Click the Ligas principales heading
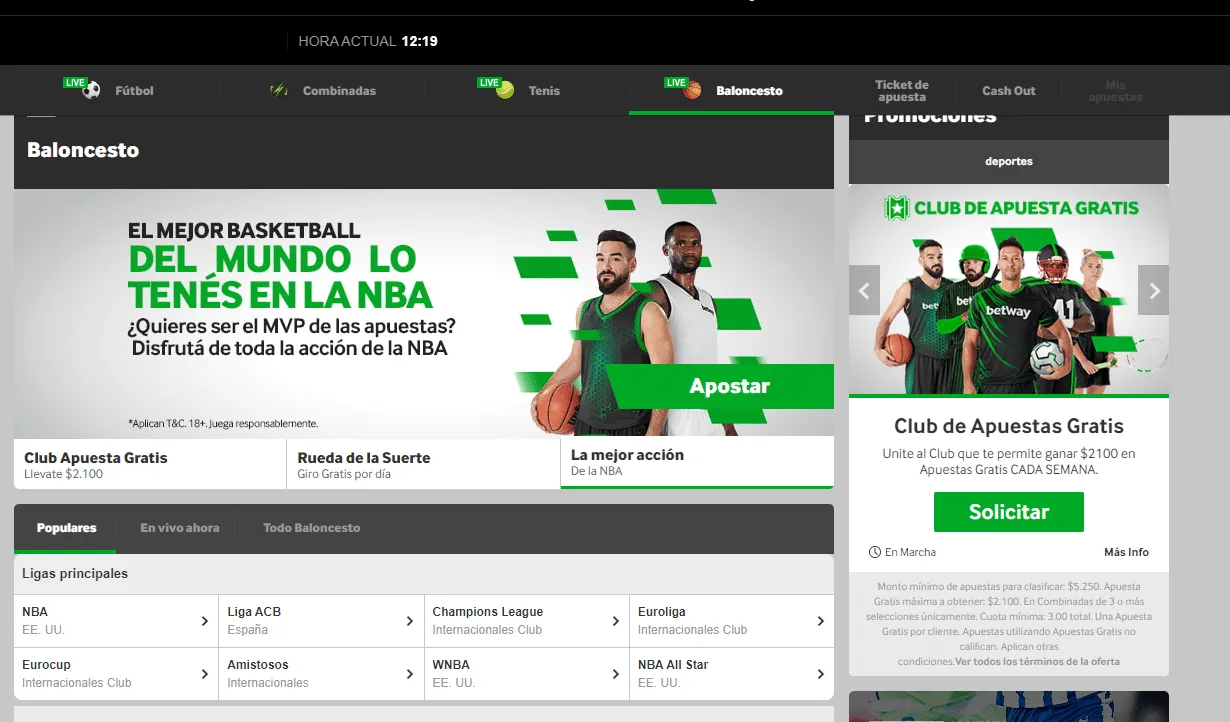 pyautogui.click(x=75, y=574)
